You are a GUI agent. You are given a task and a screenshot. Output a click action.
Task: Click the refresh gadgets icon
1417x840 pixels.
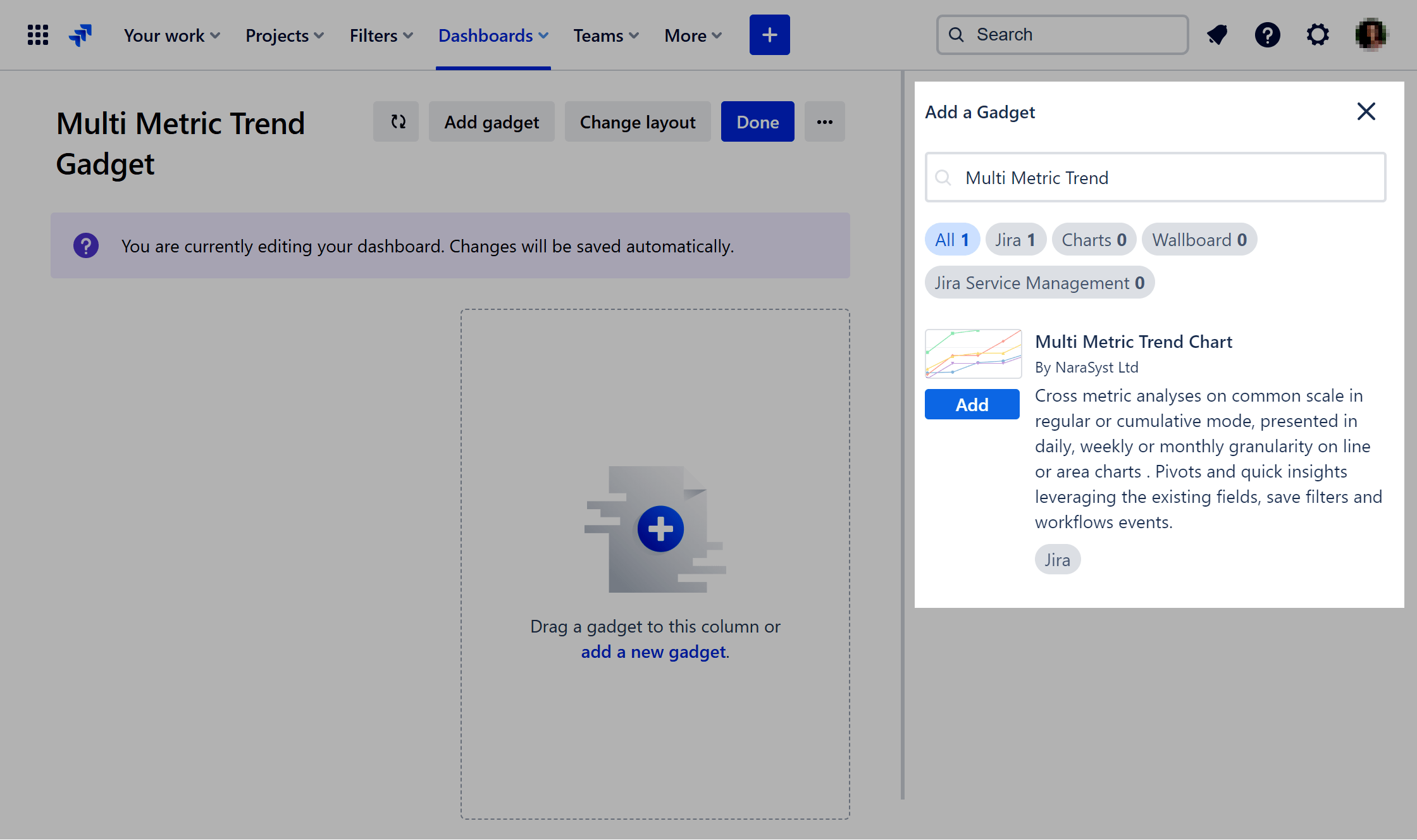click(396, 121)
